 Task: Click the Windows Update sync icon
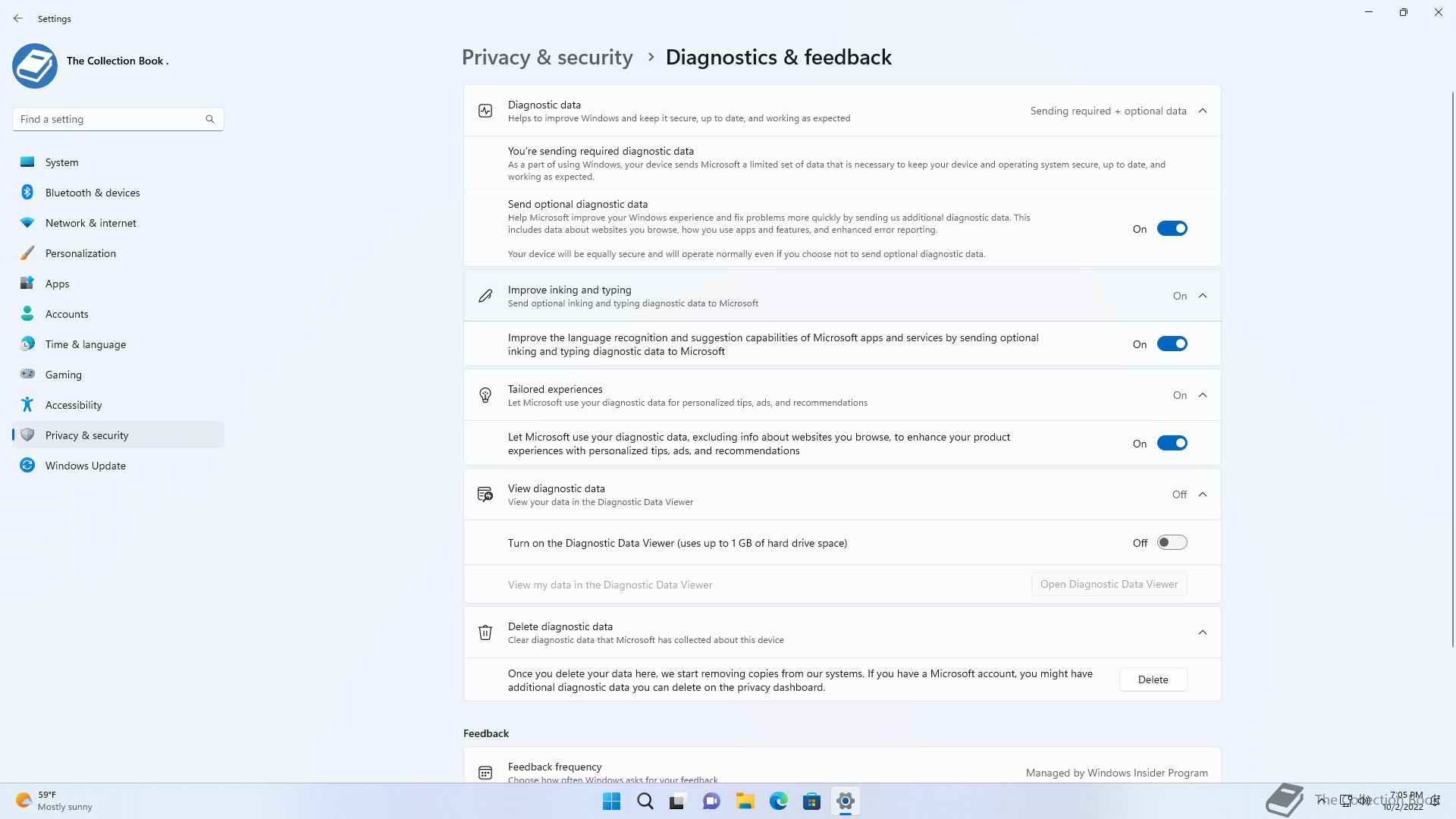(x=27, y=466)
